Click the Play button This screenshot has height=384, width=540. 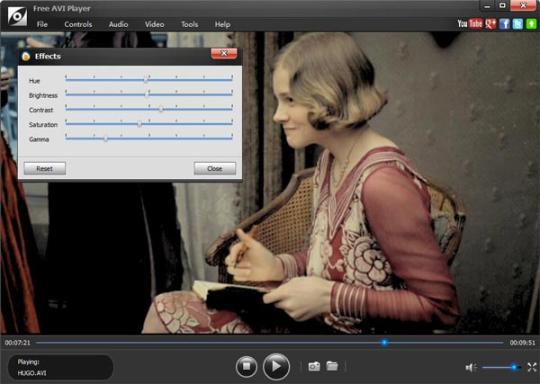coord(276,366)
